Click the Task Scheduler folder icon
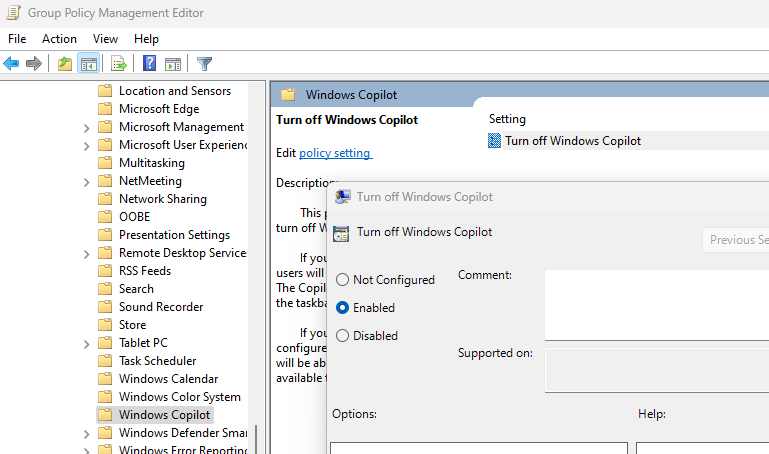The width and height of the screenshot is (769, 454). click(105, 361)
